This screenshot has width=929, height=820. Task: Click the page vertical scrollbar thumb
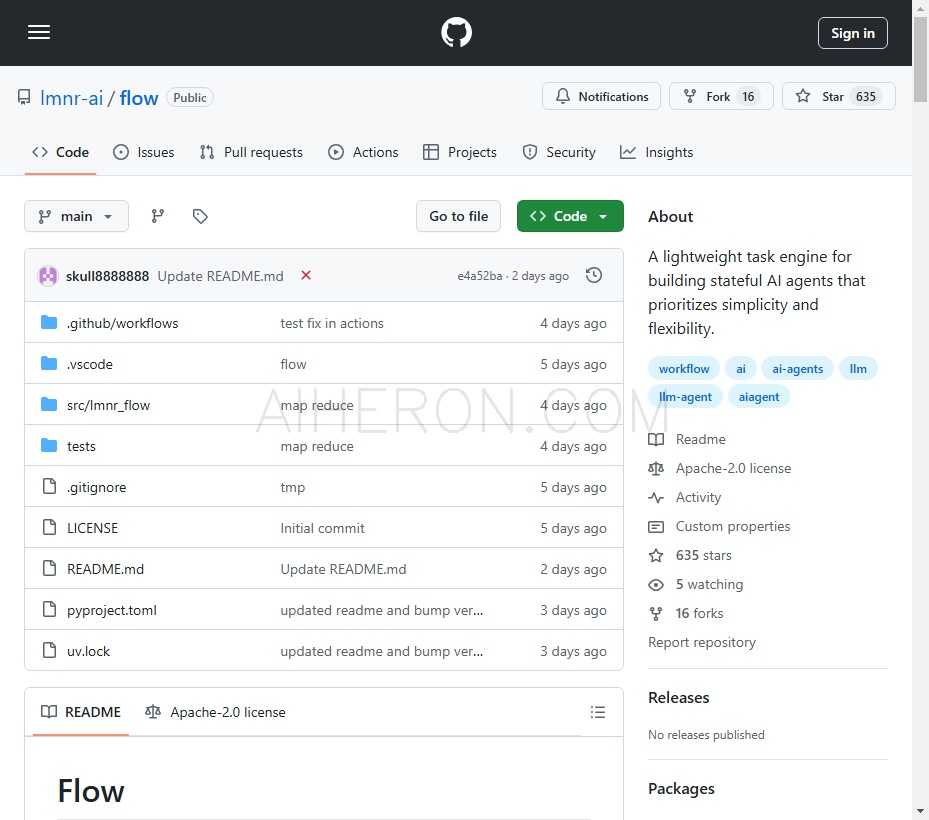(920, 59)
